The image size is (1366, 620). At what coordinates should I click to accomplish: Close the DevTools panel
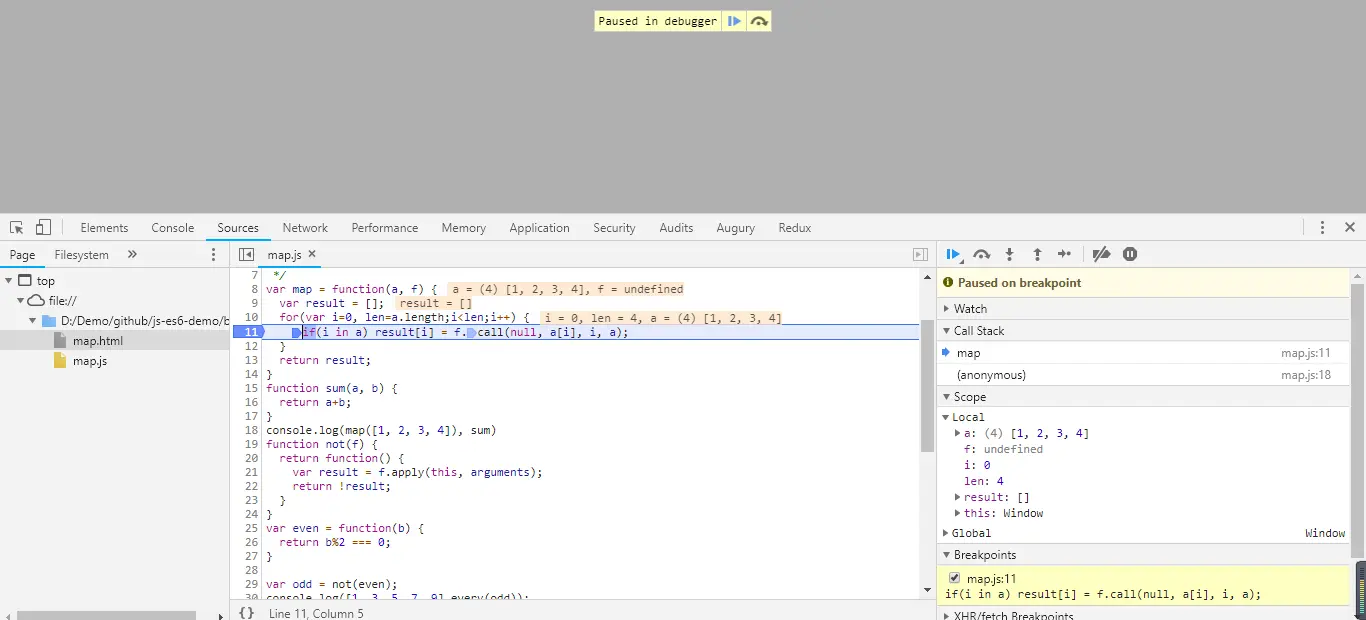coord(1350,228)
